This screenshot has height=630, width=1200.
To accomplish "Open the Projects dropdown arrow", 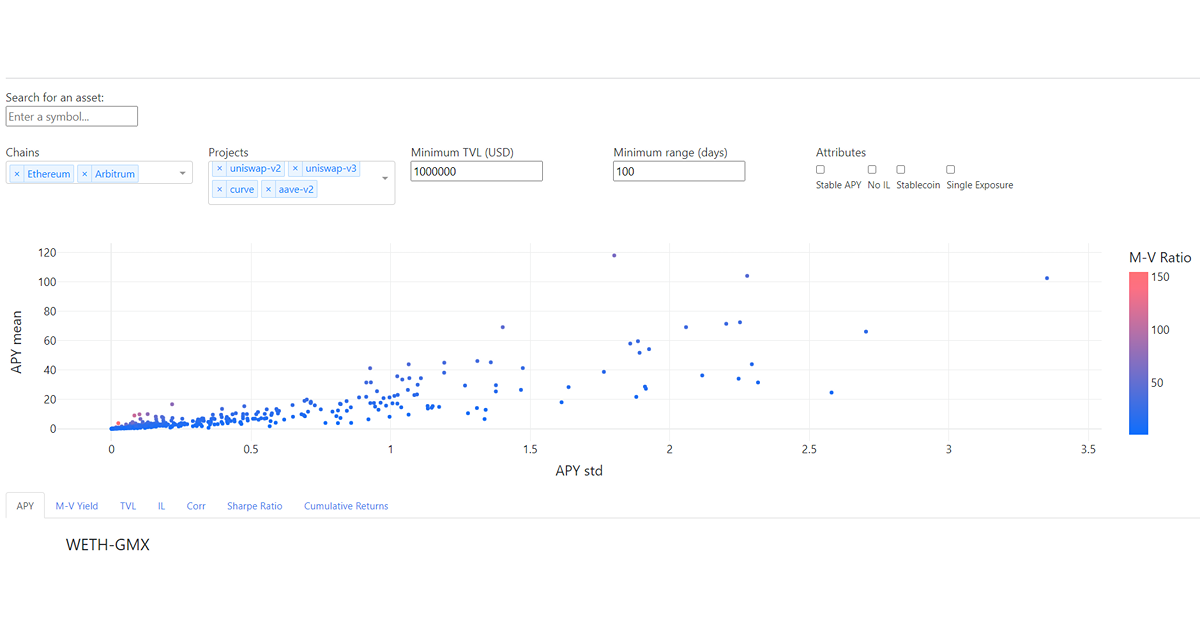I will [385, 179].
